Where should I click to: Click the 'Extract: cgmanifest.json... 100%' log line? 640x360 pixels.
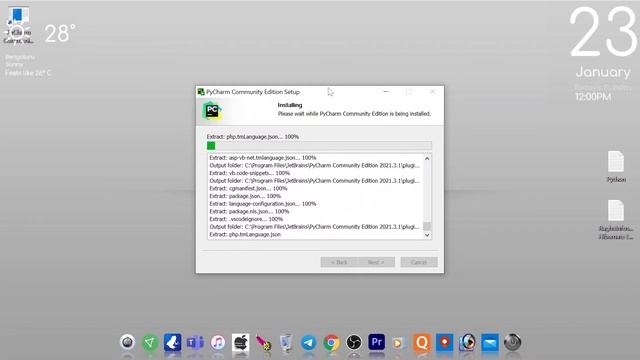coord(248,188)
